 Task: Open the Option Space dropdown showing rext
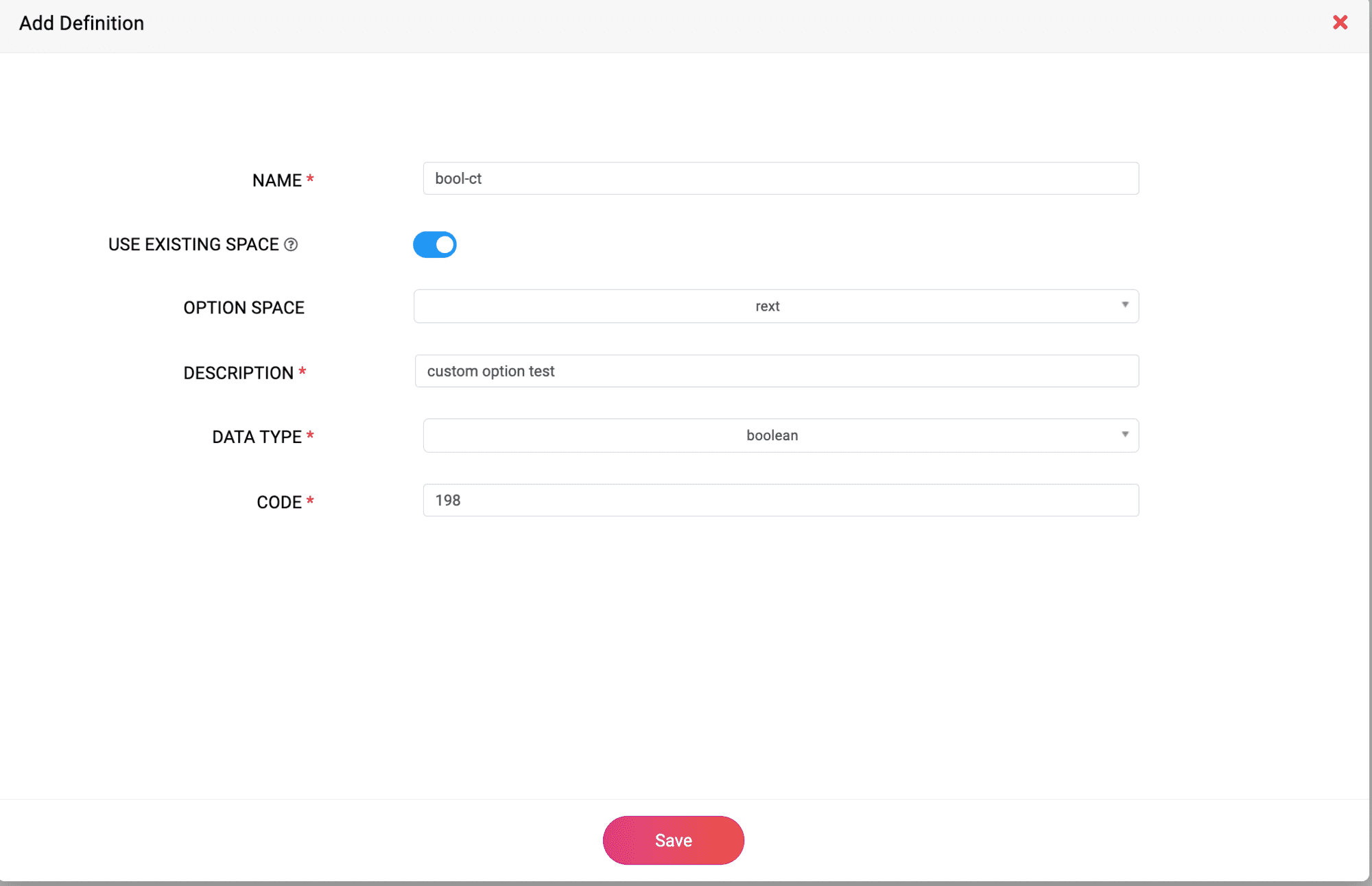(768, 307)
